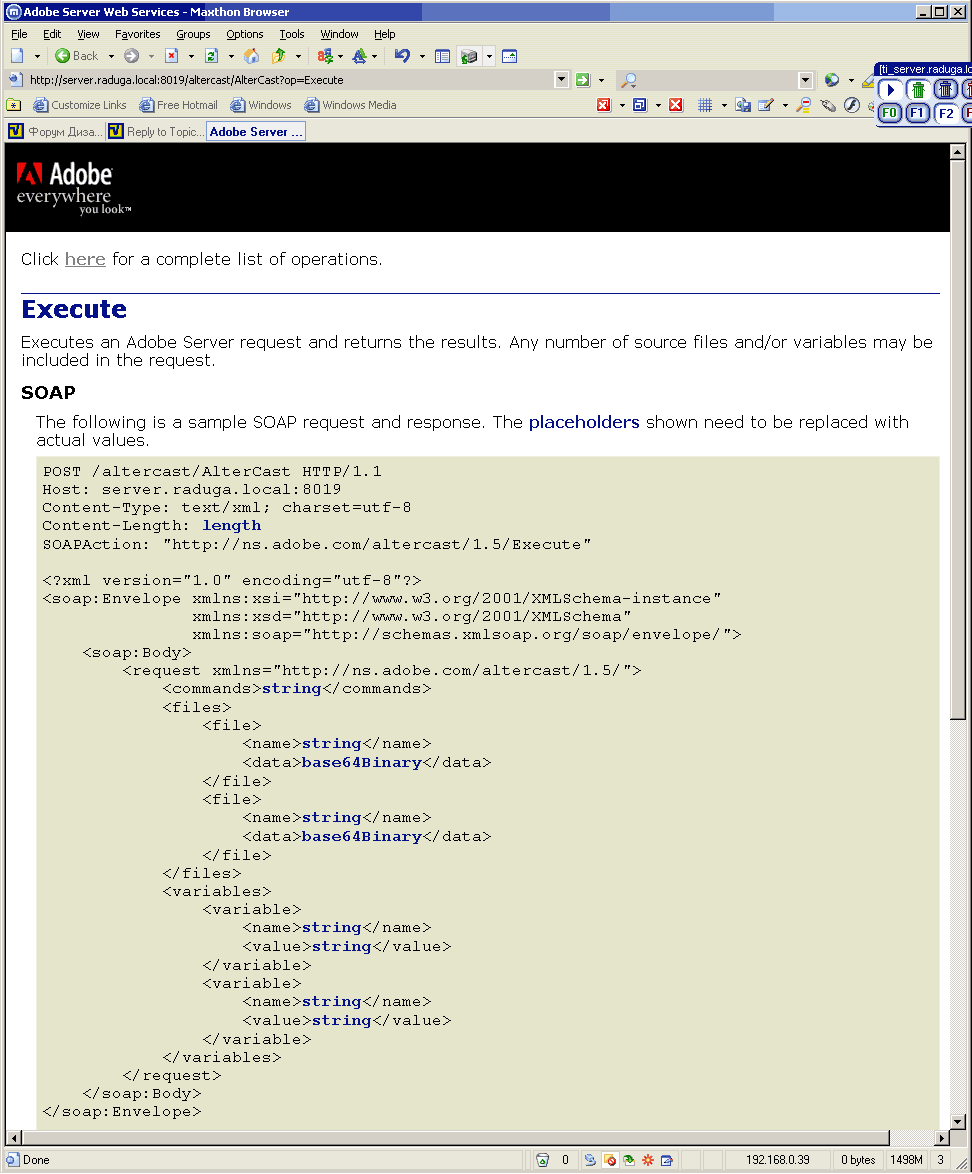Image resolution: width=972 pixels, height=1174 pixels.
Task: Click inside the search text field
Action: [718, 80]
